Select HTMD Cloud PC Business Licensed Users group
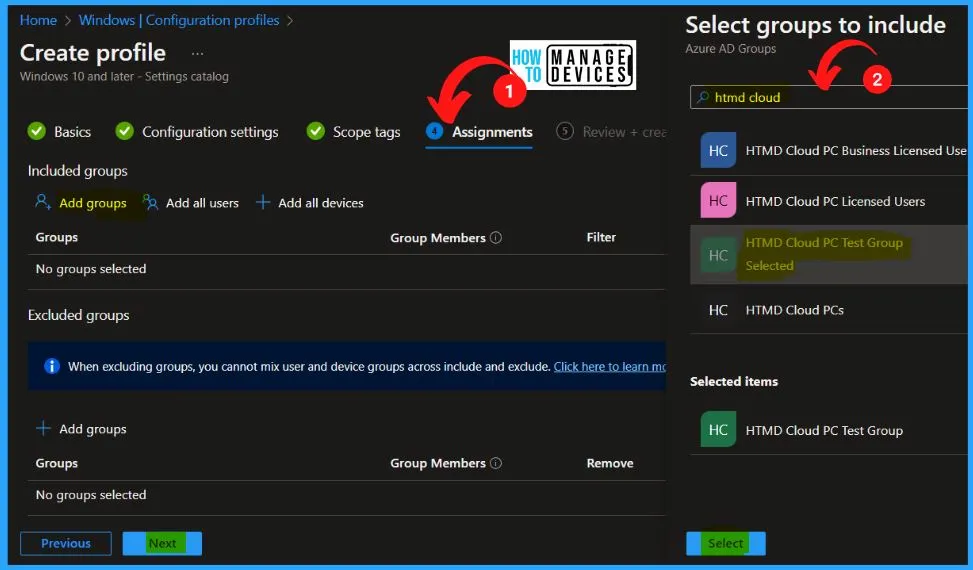 pyautogui.click(x=829, y=151)
